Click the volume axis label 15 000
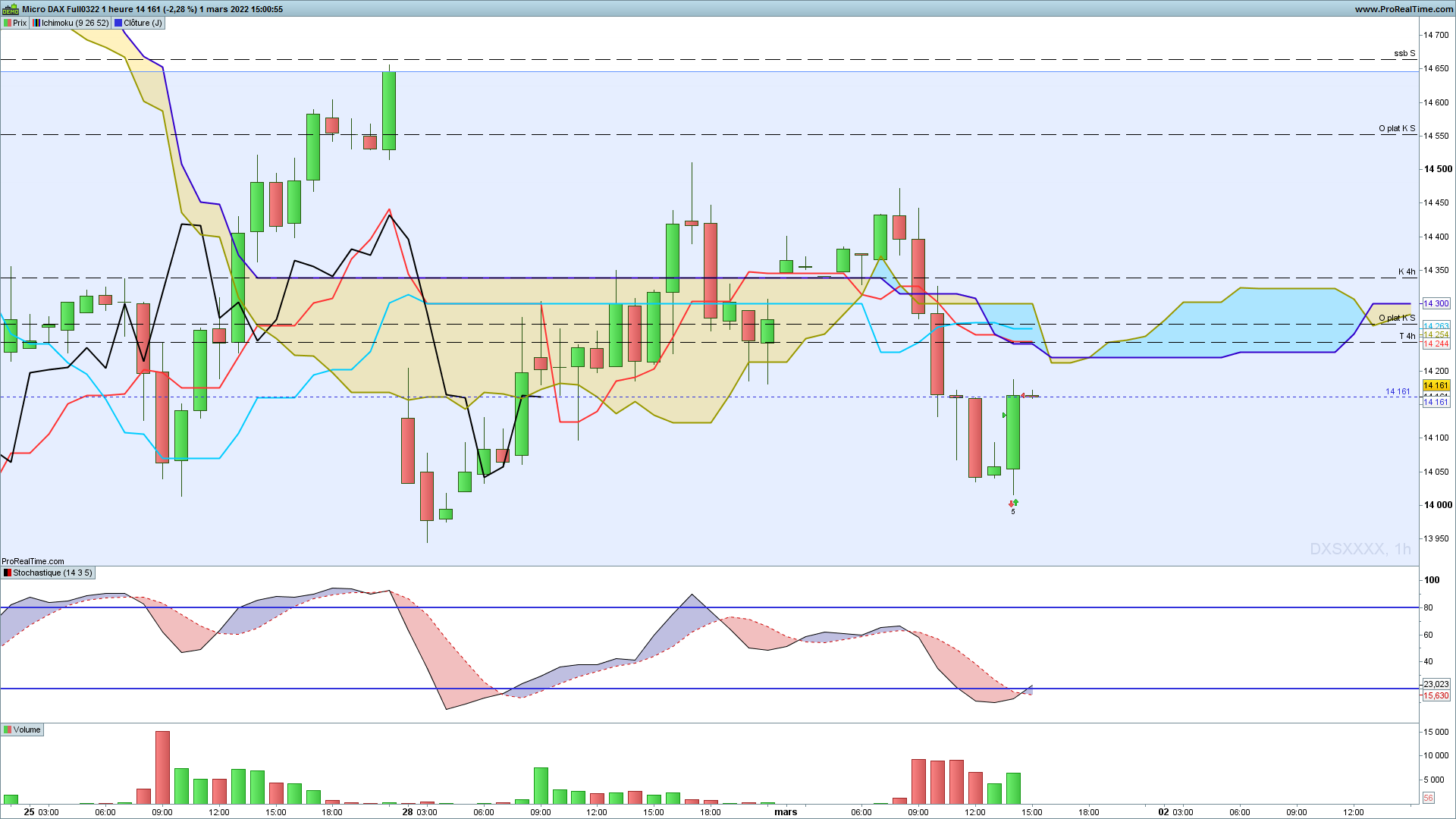1456x819 pixels. click(1436, 732)
